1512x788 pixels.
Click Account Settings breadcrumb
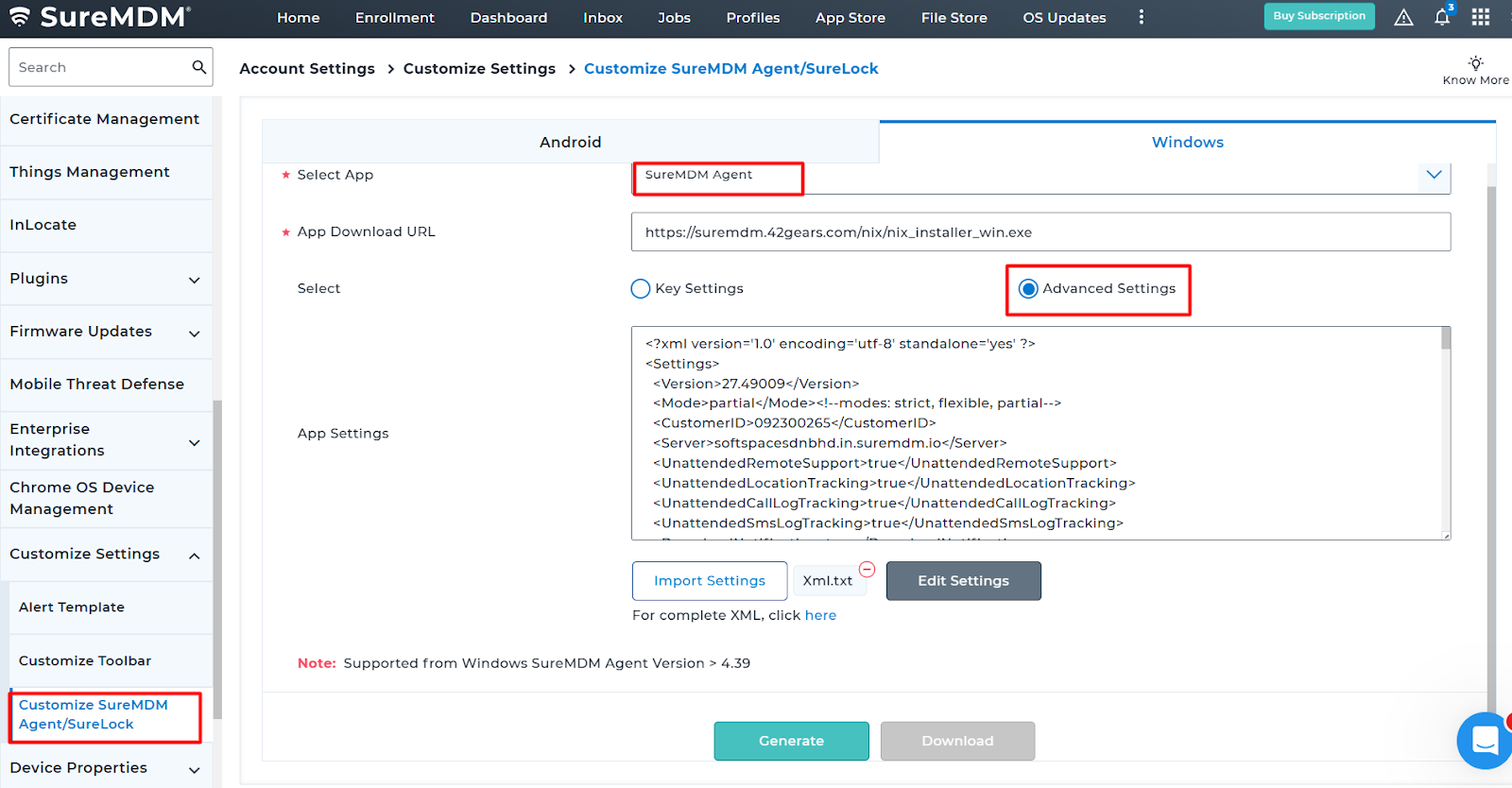(x=307, y=68)
